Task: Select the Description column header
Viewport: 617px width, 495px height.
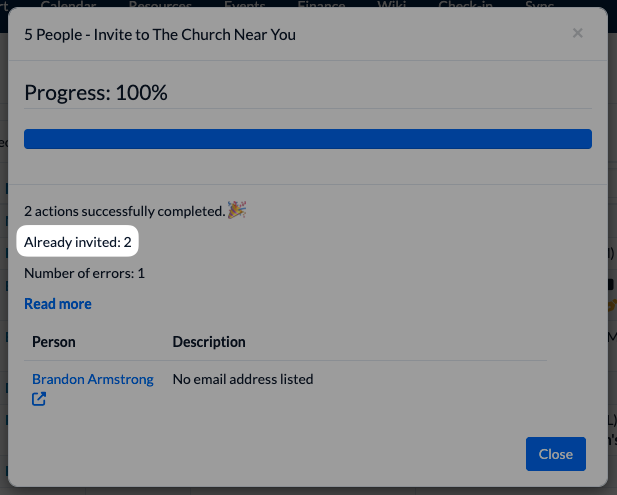Action: (x=209, y=342)
